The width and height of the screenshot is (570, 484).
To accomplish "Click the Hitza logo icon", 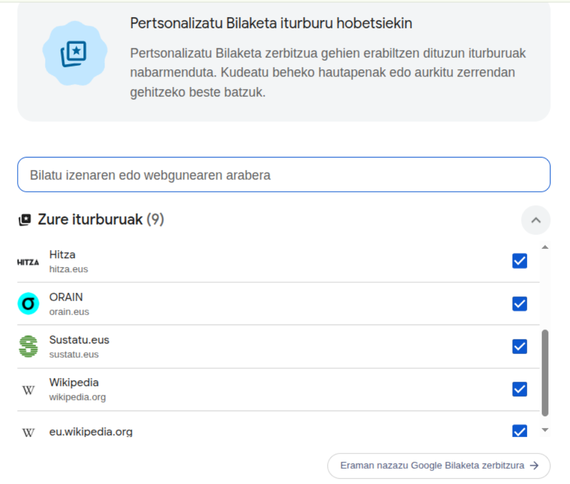I will click(x=28, y=262).
